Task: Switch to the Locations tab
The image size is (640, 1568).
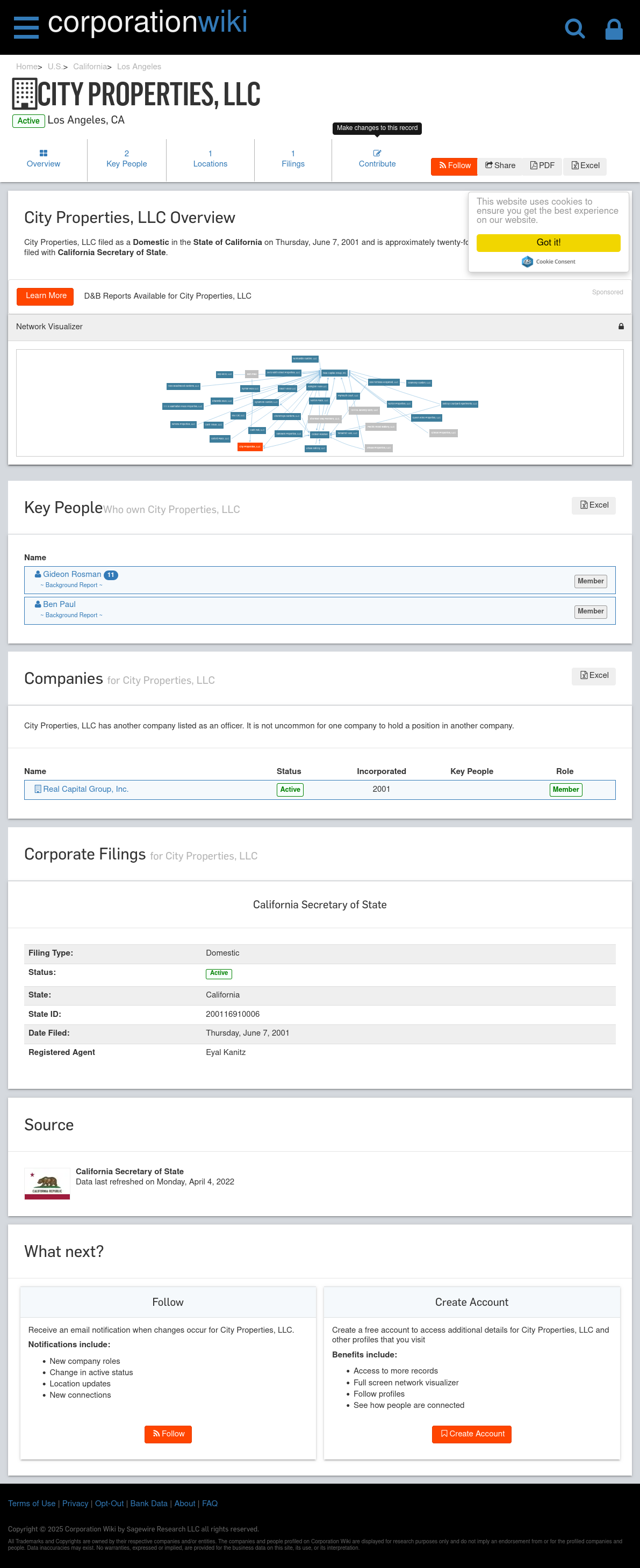Action: 210,160
